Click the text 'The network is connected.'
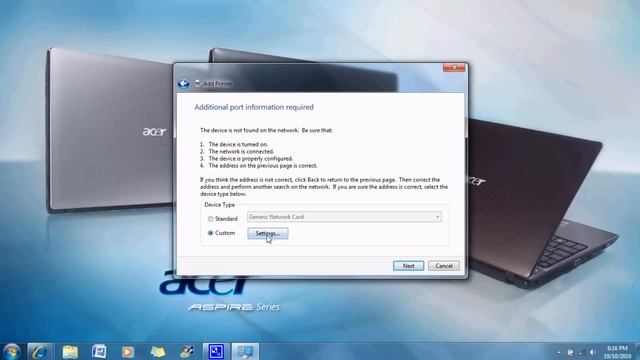Screen dimensions: 640x360 (241, 151)
